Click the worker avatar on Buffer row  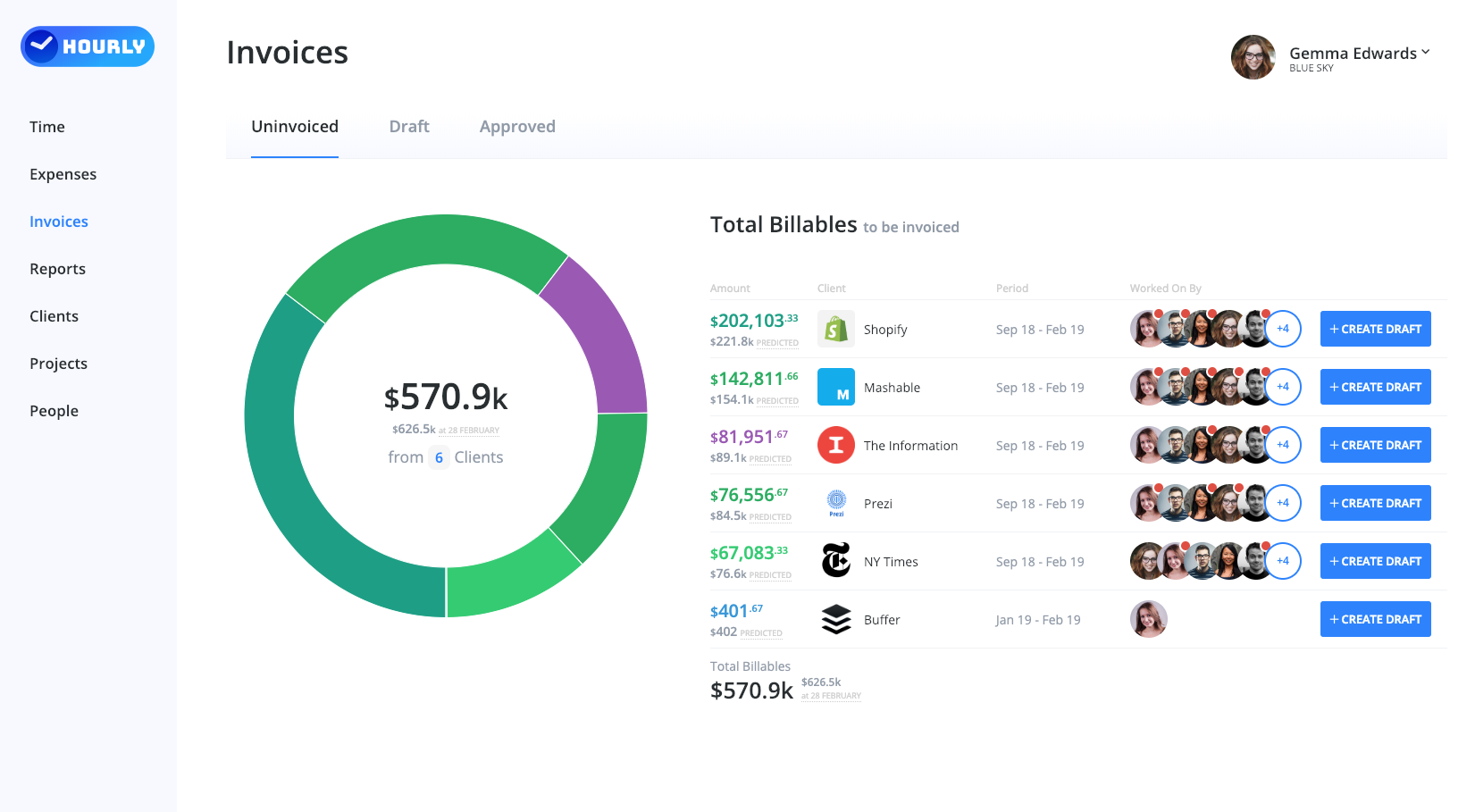click(x=1149, y=619)
